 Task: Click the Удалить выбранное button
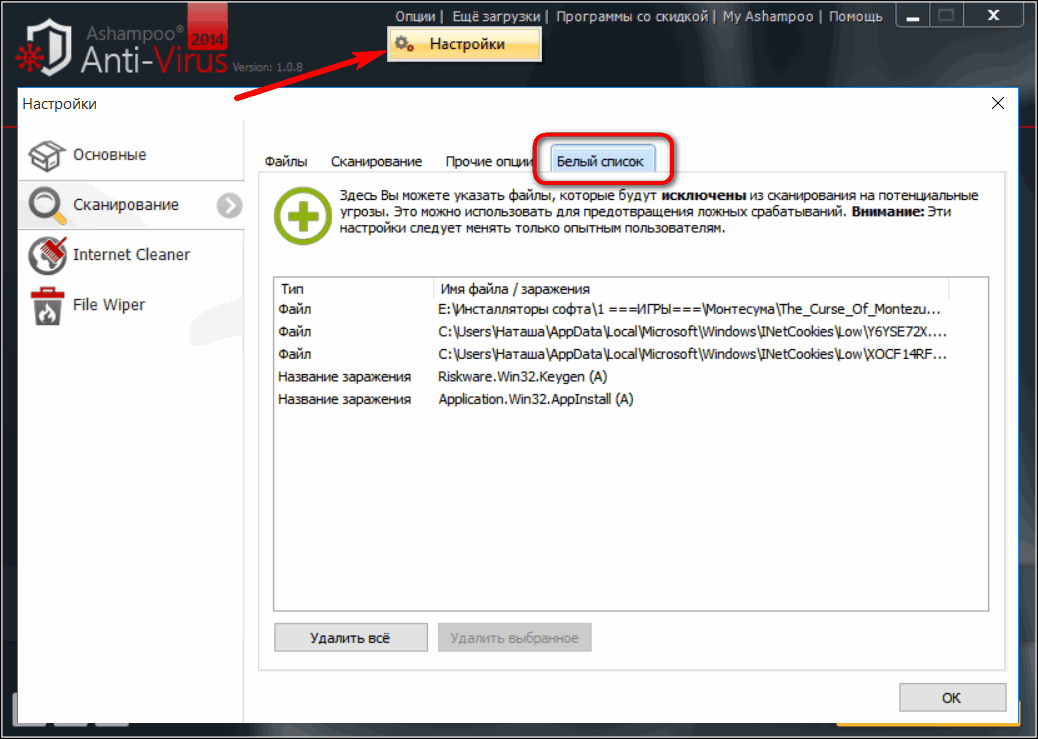514,638
